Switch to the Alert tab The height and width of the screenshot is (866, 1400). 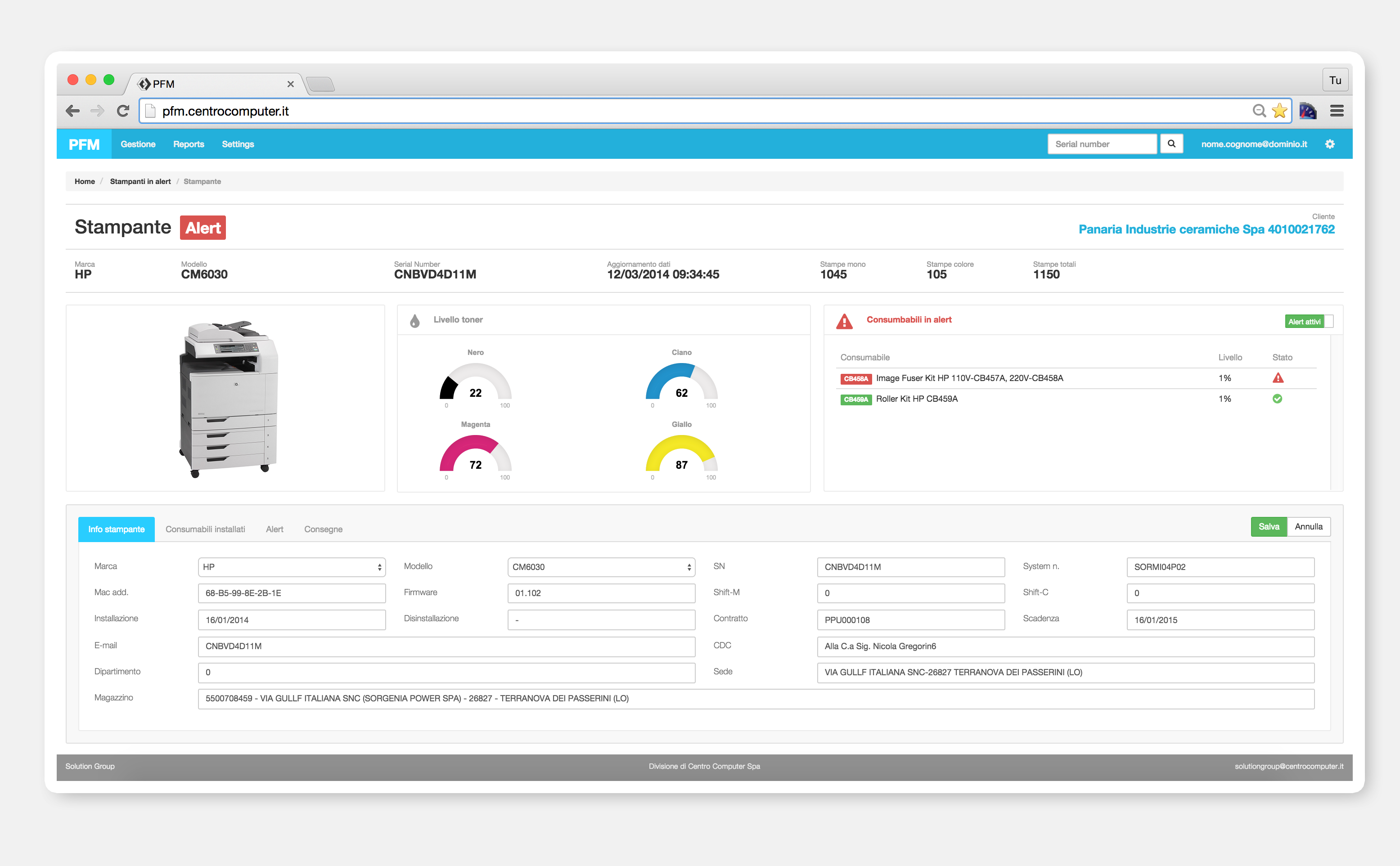click(x=275, y=529)
